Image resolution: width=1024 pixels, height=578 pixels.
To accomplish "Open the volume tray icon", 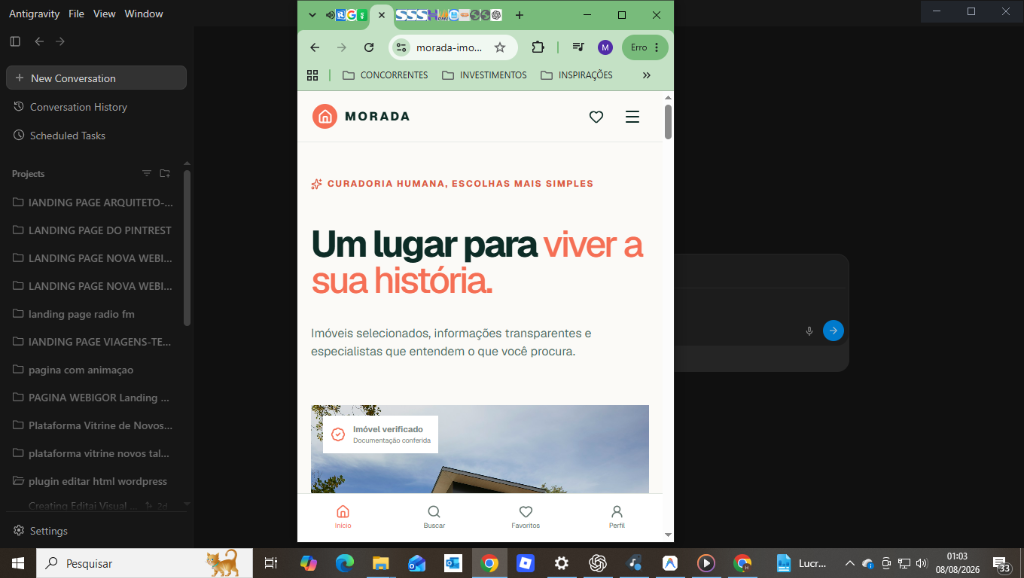I will pyautogui.click(x=921, y=563).
